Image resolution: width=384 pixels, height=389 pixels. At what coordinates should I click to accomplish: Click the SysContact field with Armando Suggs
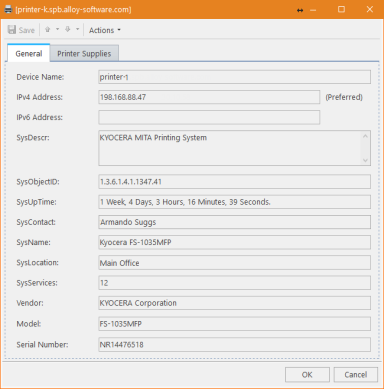point(234,222)
